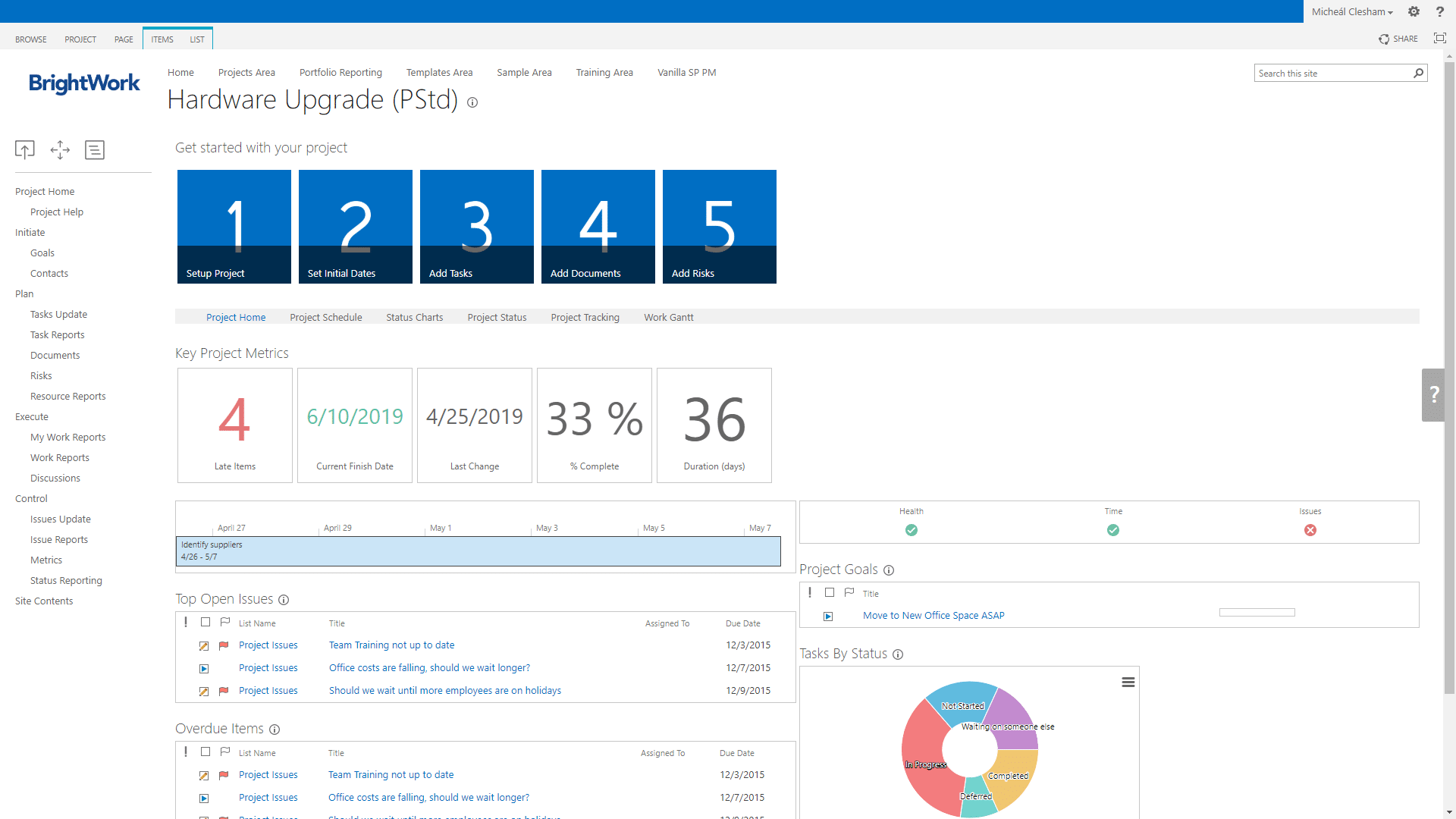1456x819 pixels.
Task: Click SHARE button label
Action: 1405,39
